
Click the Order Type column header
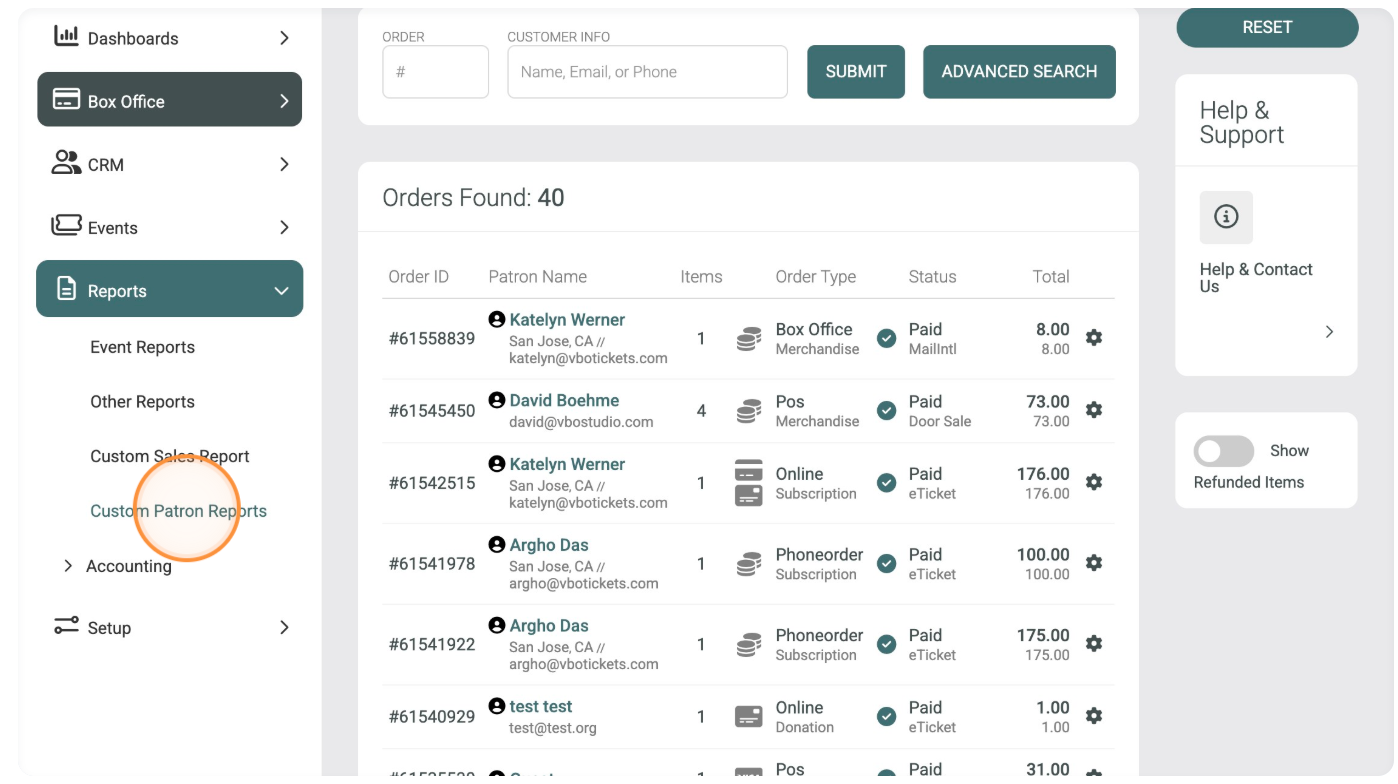coord(816,277)
